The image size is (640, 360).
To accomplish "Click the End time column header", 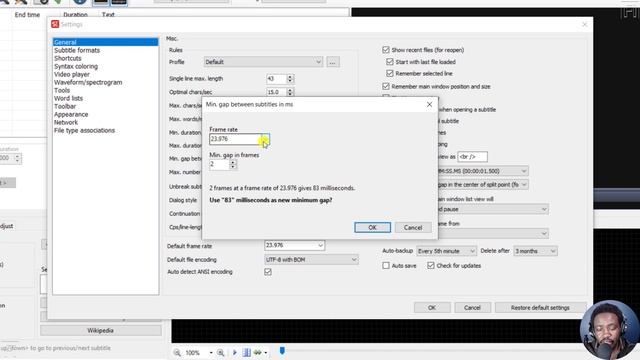I will pos(27,15).
